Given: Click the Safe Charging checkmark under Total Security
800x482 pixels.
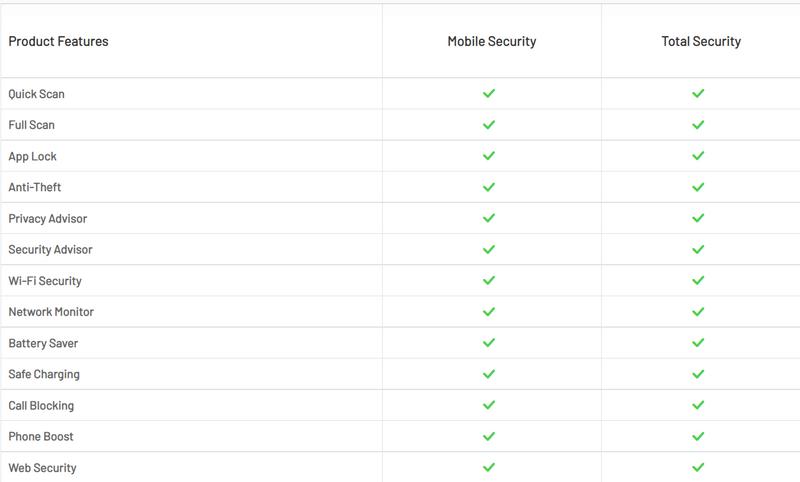Looking at the screenshot, I should (699, 374).
